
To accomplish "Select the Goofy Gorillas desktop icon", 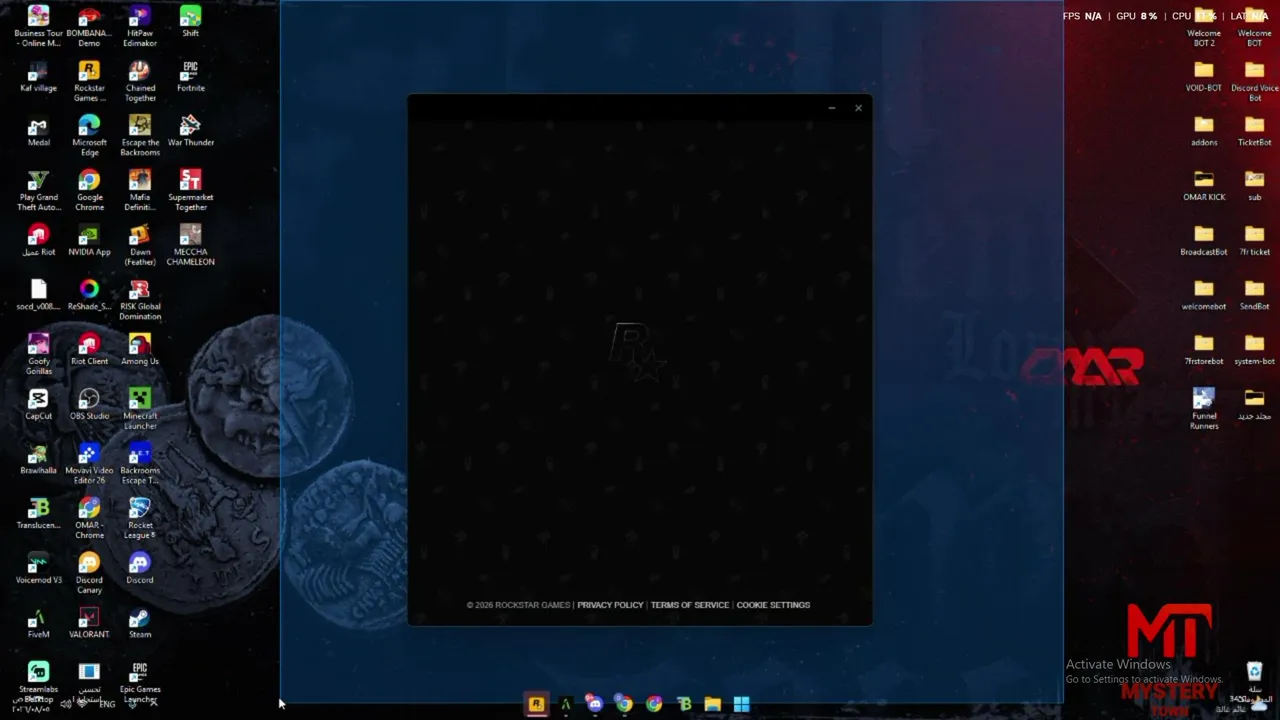I will coord(38,354).
